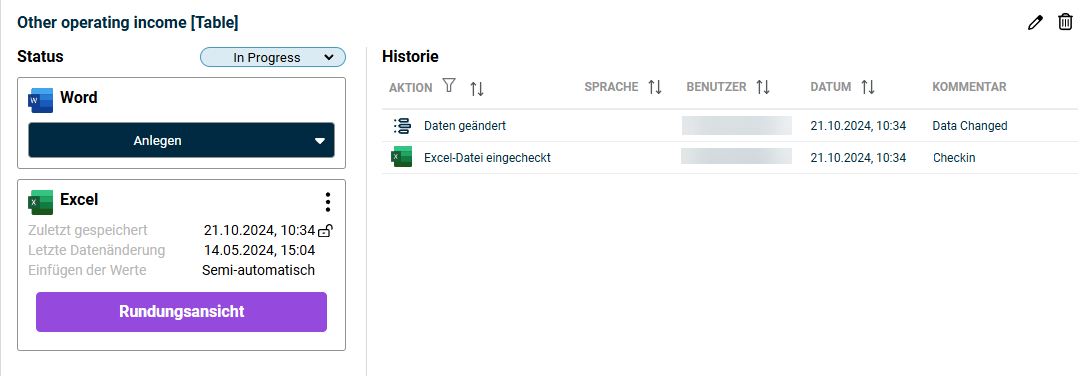Click the Zuletzt gespeichert label
This screenshot has width=1089, height=376.
88,230
